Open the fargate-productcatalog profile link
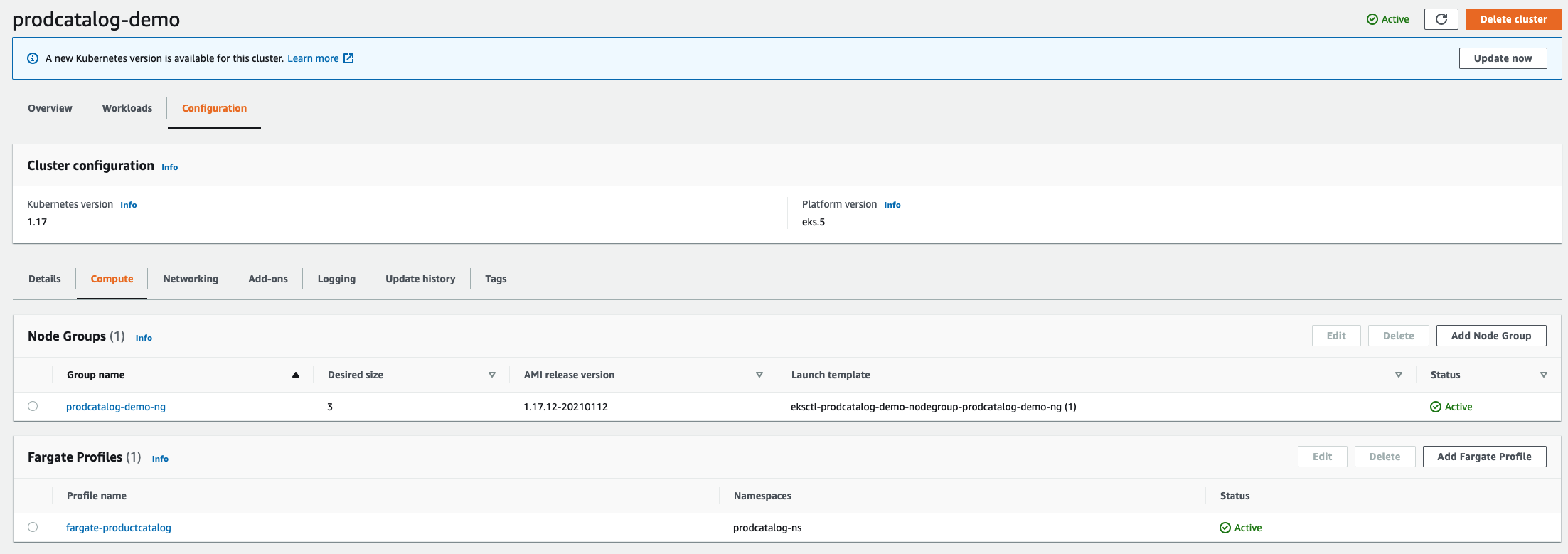1568x554 pixels. (x=119, y=528)
